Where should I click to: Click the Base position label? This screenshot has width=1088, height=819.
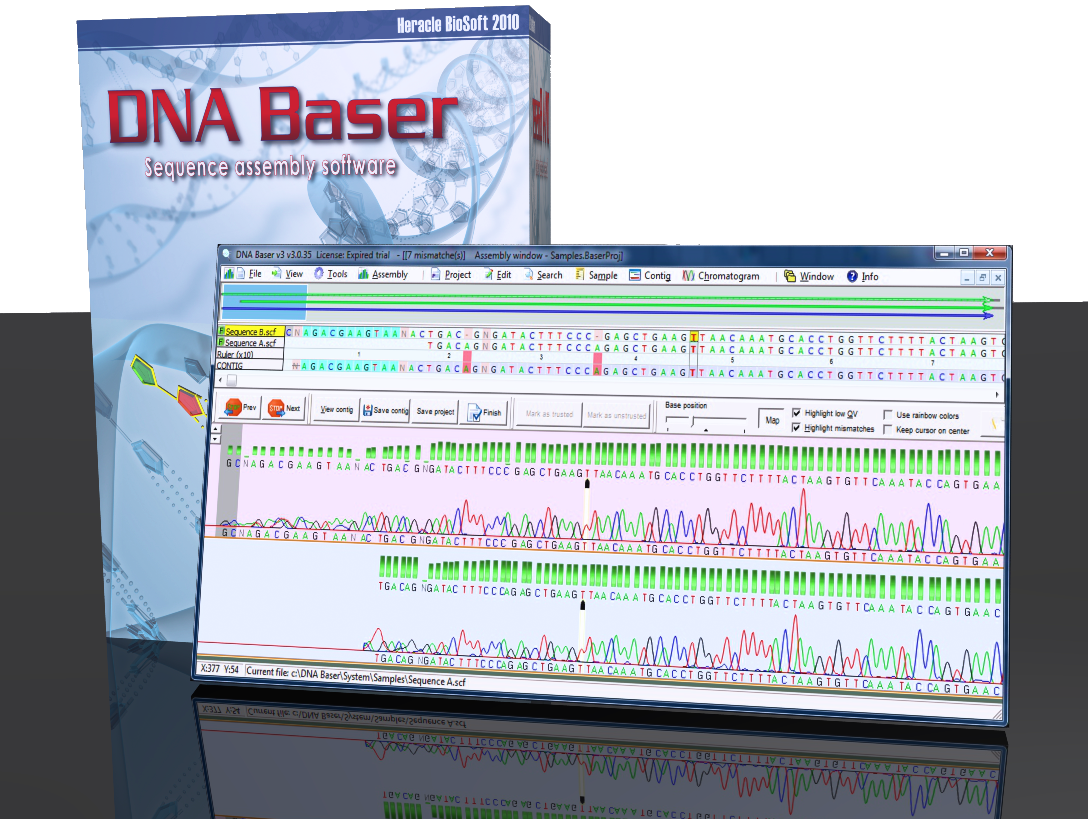pyautogui.click(x=686, y=405)
